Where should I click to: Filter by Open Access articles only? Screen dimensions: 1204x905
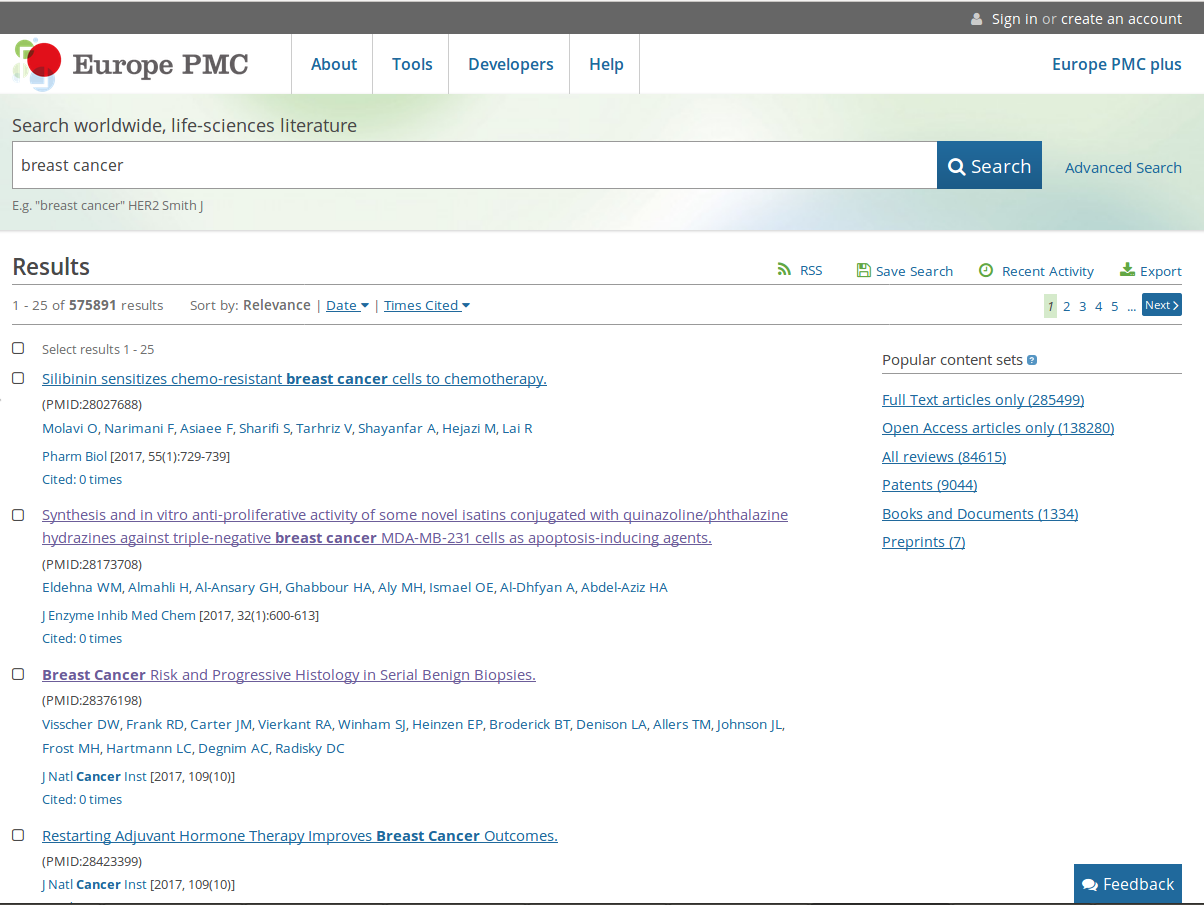click(997, 428)
